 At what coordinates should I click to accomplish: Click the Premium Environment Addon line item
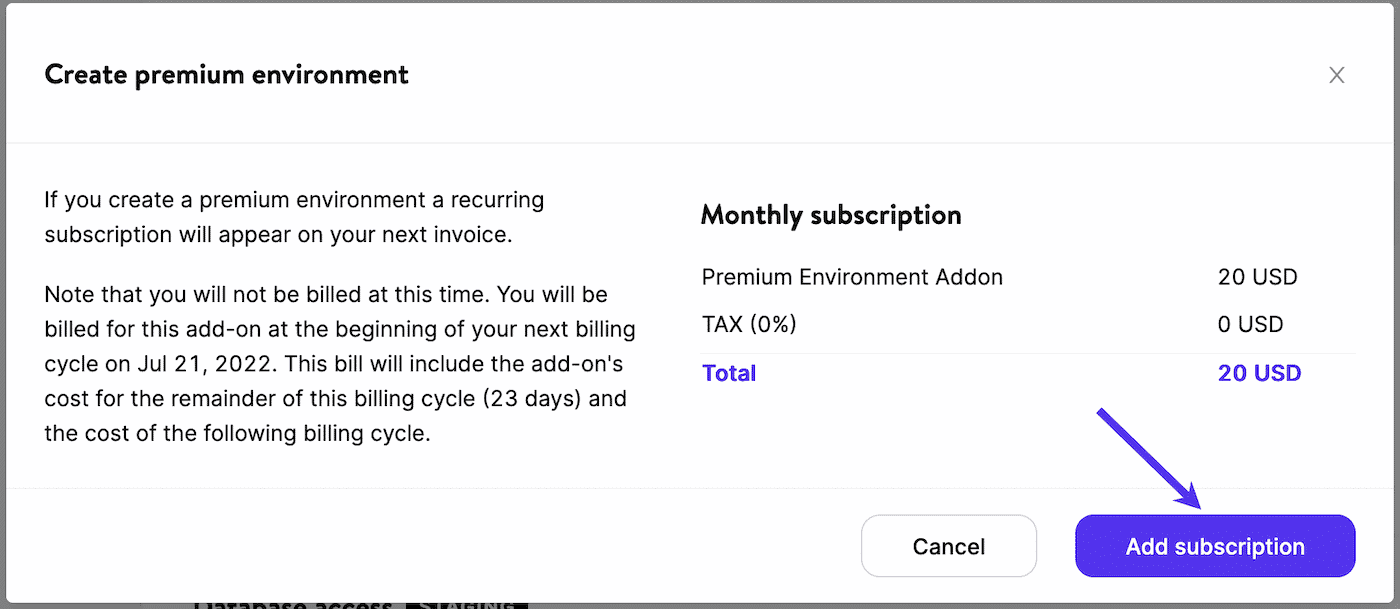[852, 277]
